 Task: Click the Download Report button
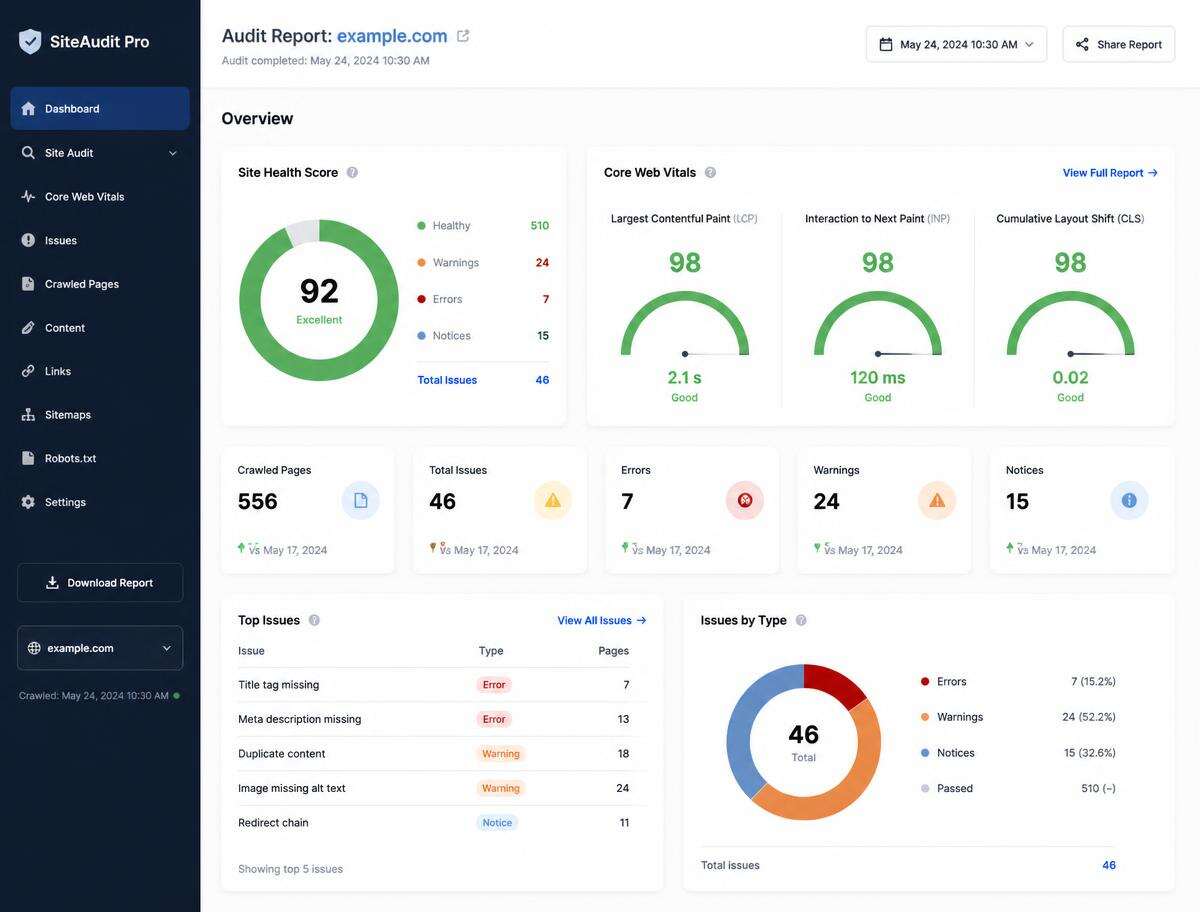click(x=100, y=583)
